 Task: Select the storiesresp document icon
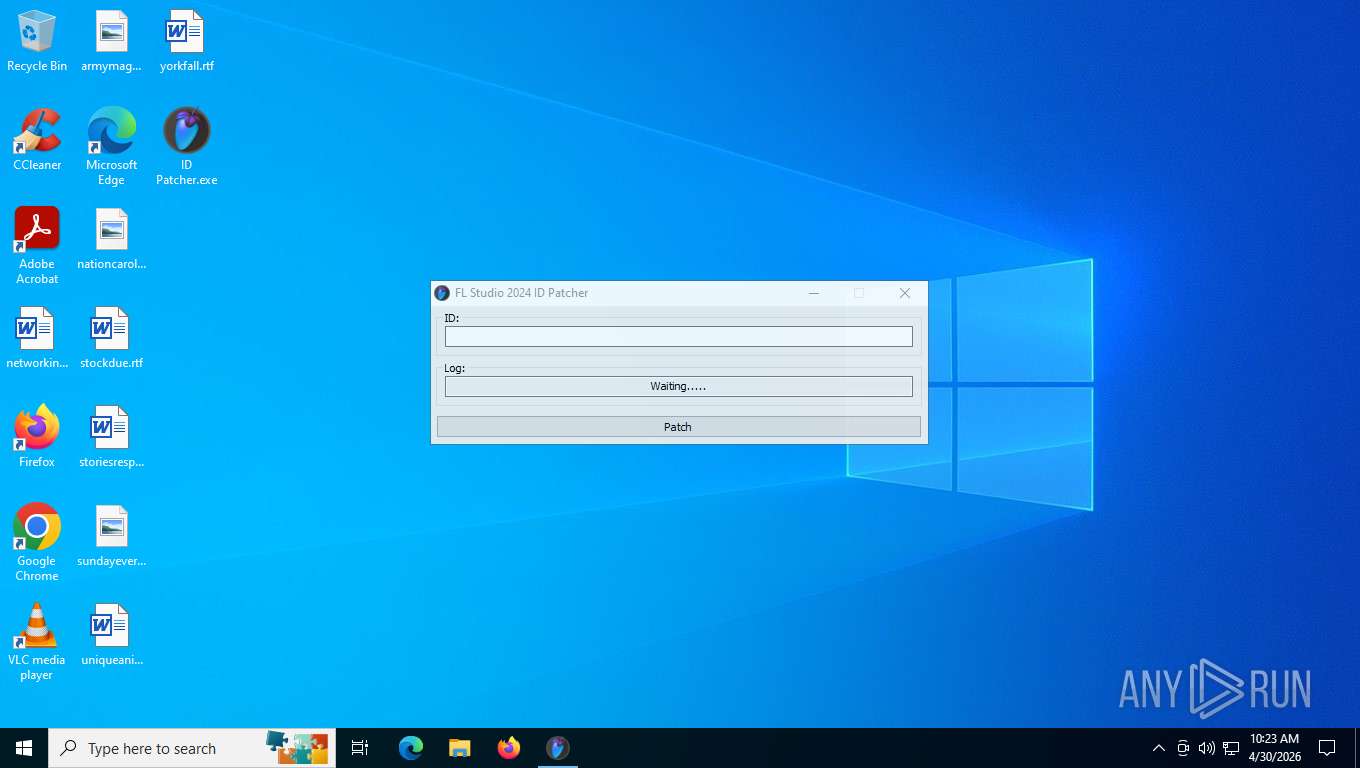111,437
